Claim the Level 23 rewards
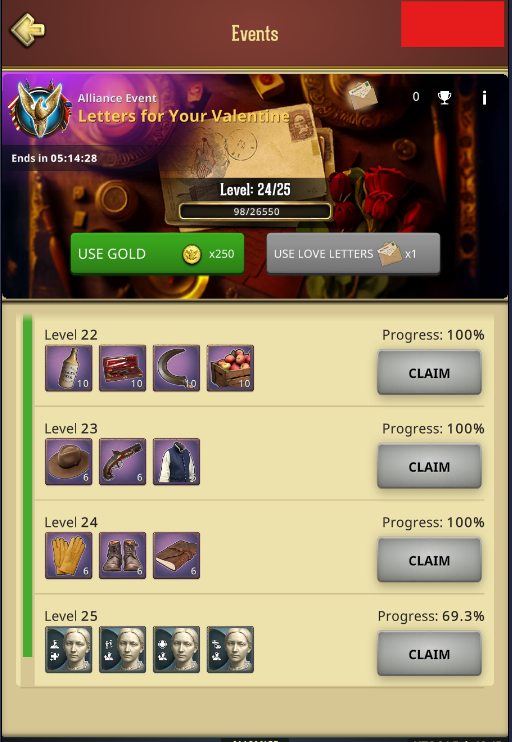512x742 pixels. pos(429,466)
